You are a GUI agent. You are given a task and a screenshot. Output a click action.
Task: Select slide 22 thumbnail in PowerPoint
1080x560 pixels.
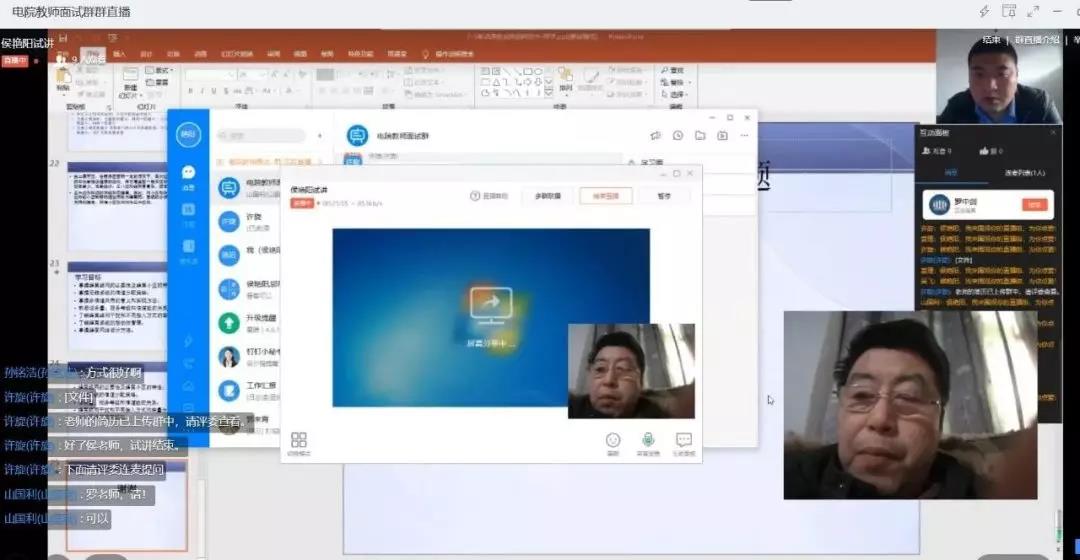click(118, 205)
